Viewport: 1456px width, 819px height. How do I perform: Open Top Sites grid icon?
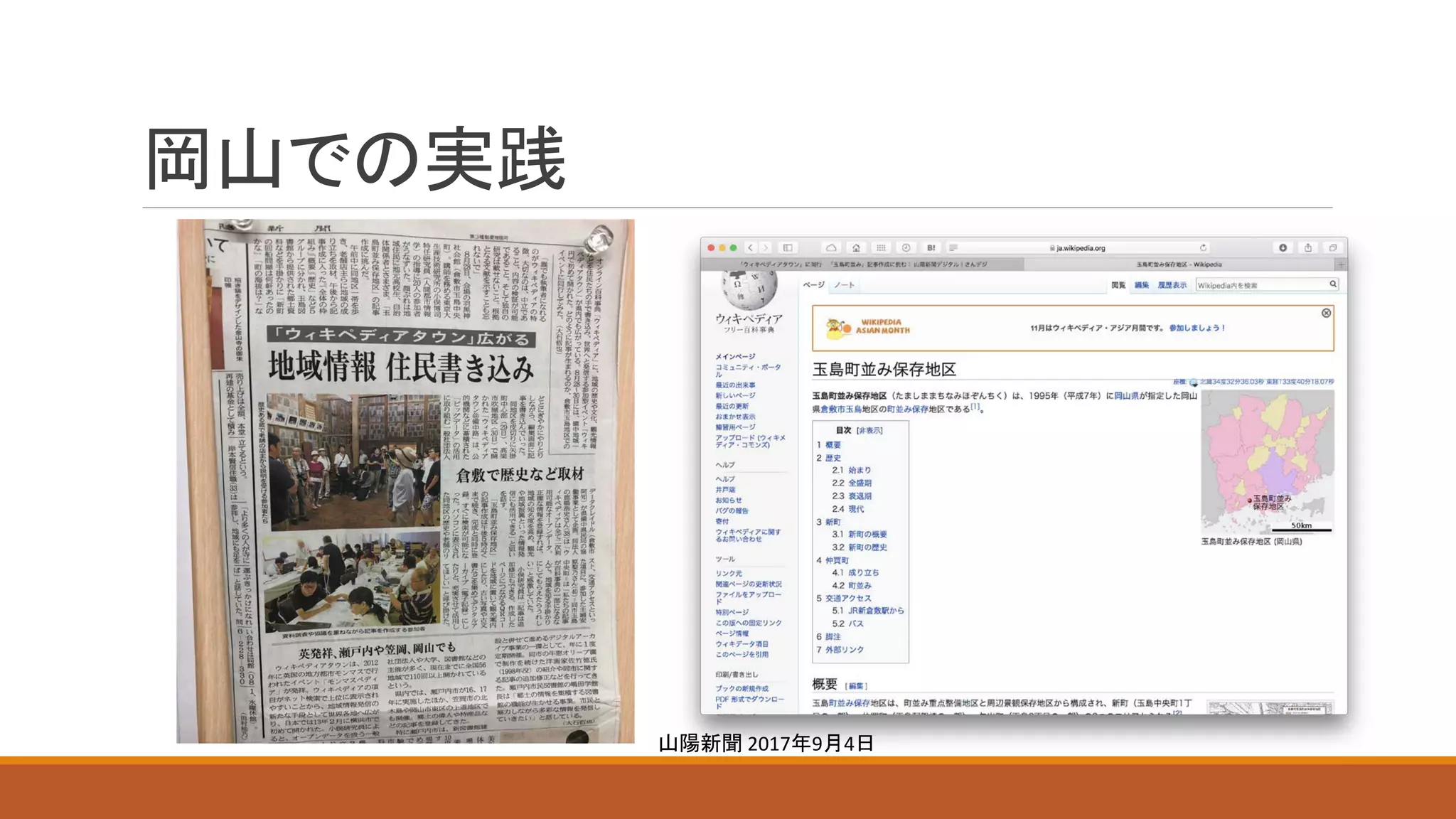coord(881,247)
